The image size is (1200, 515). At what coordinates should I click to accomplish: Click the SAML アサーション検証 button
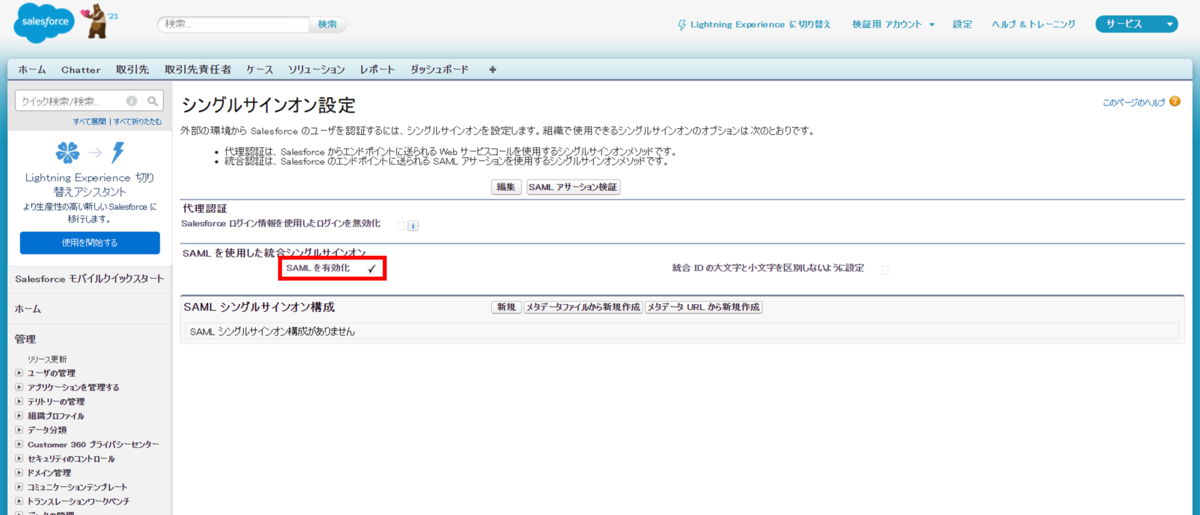coord(573,187)
